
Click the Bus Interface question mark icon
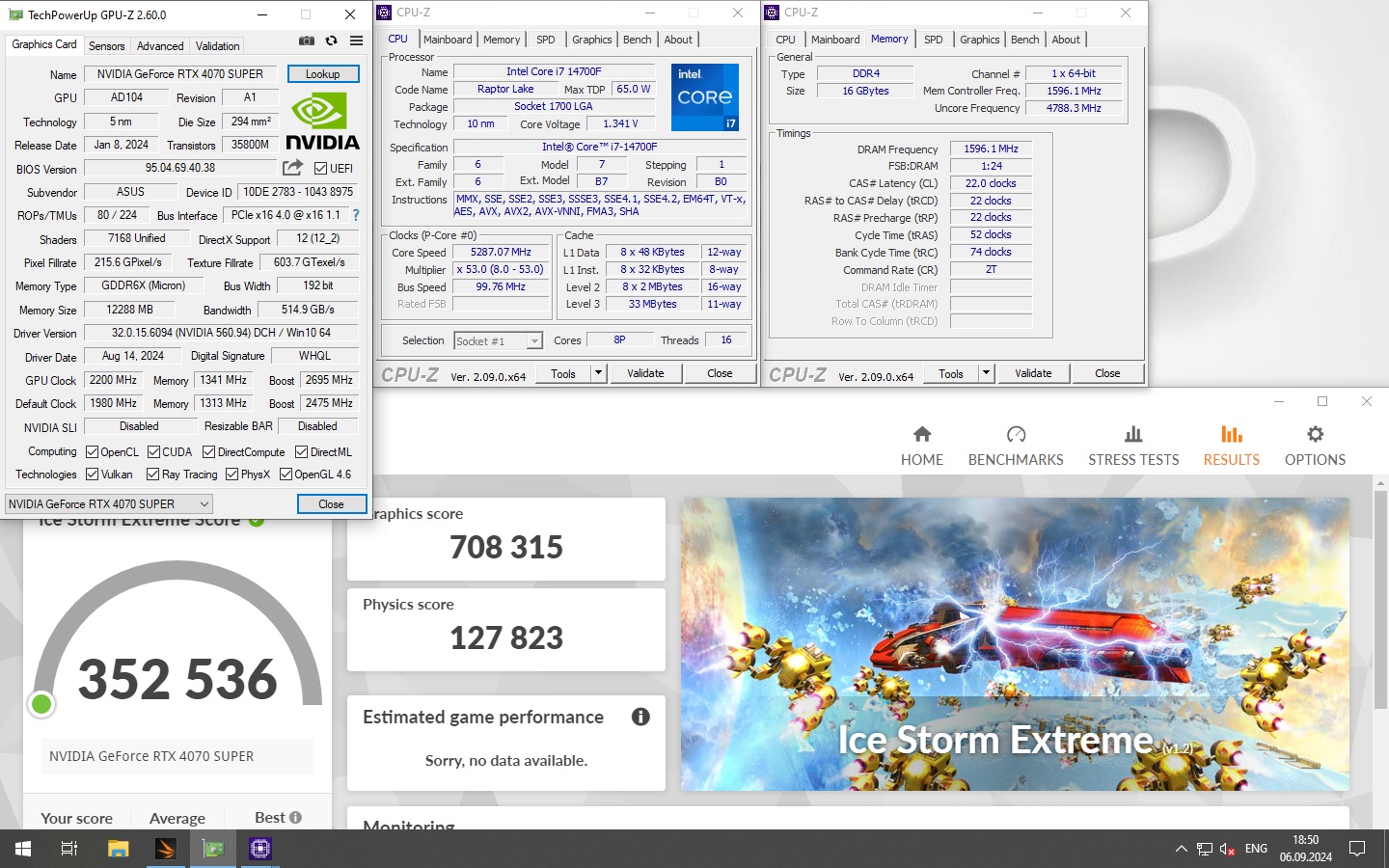pyautogui.click(x=356, y=215)
